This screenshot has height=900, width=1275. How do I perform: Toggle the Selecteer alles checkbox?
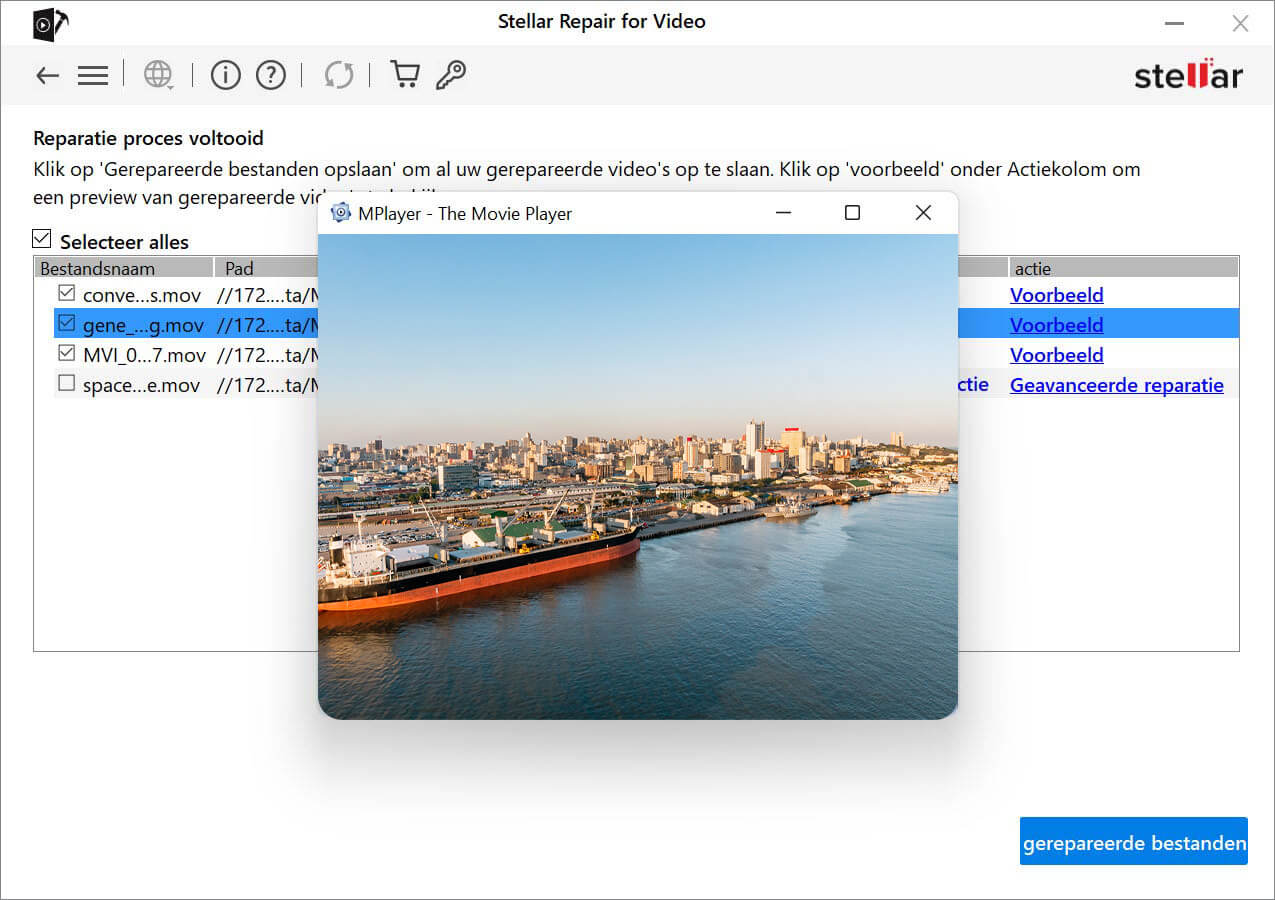pos(41,239)
